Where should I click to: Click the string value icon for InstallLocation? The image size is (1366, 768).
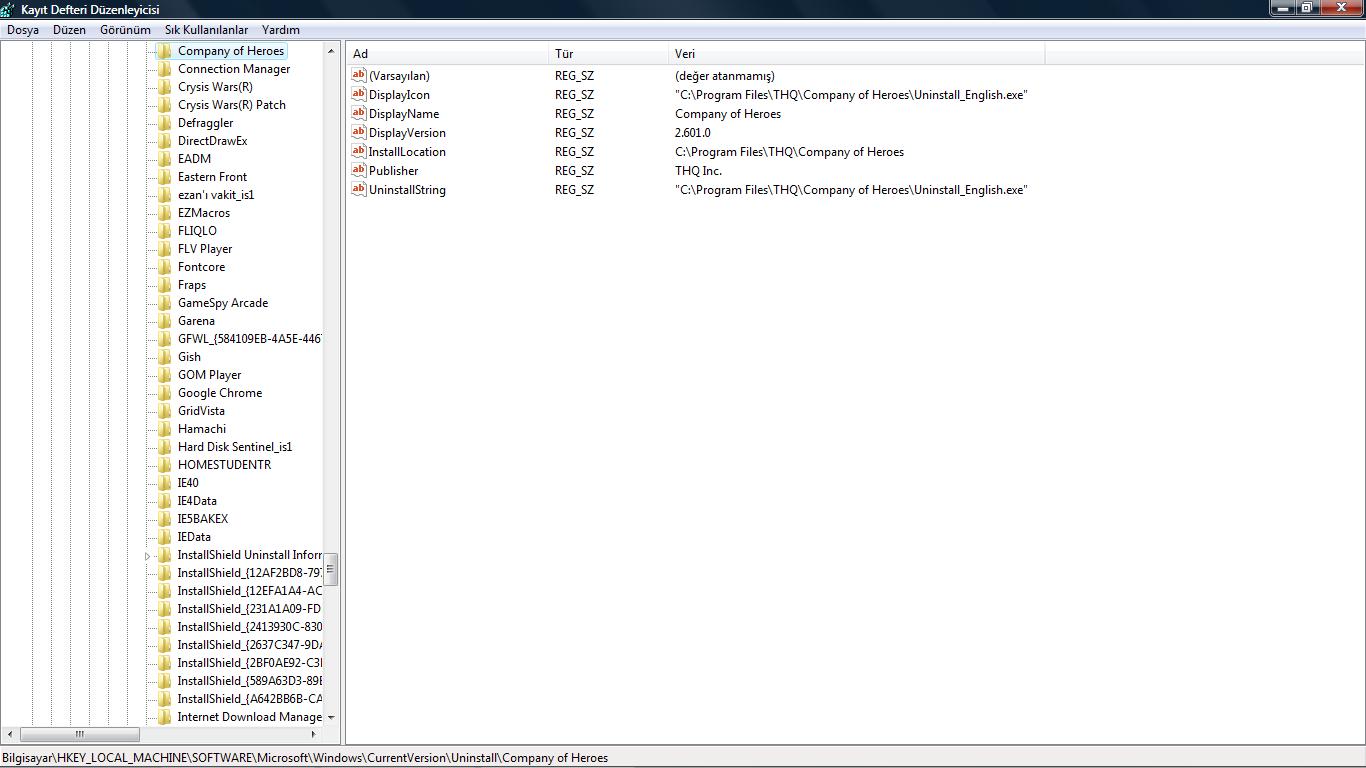(x=359, y=151)
